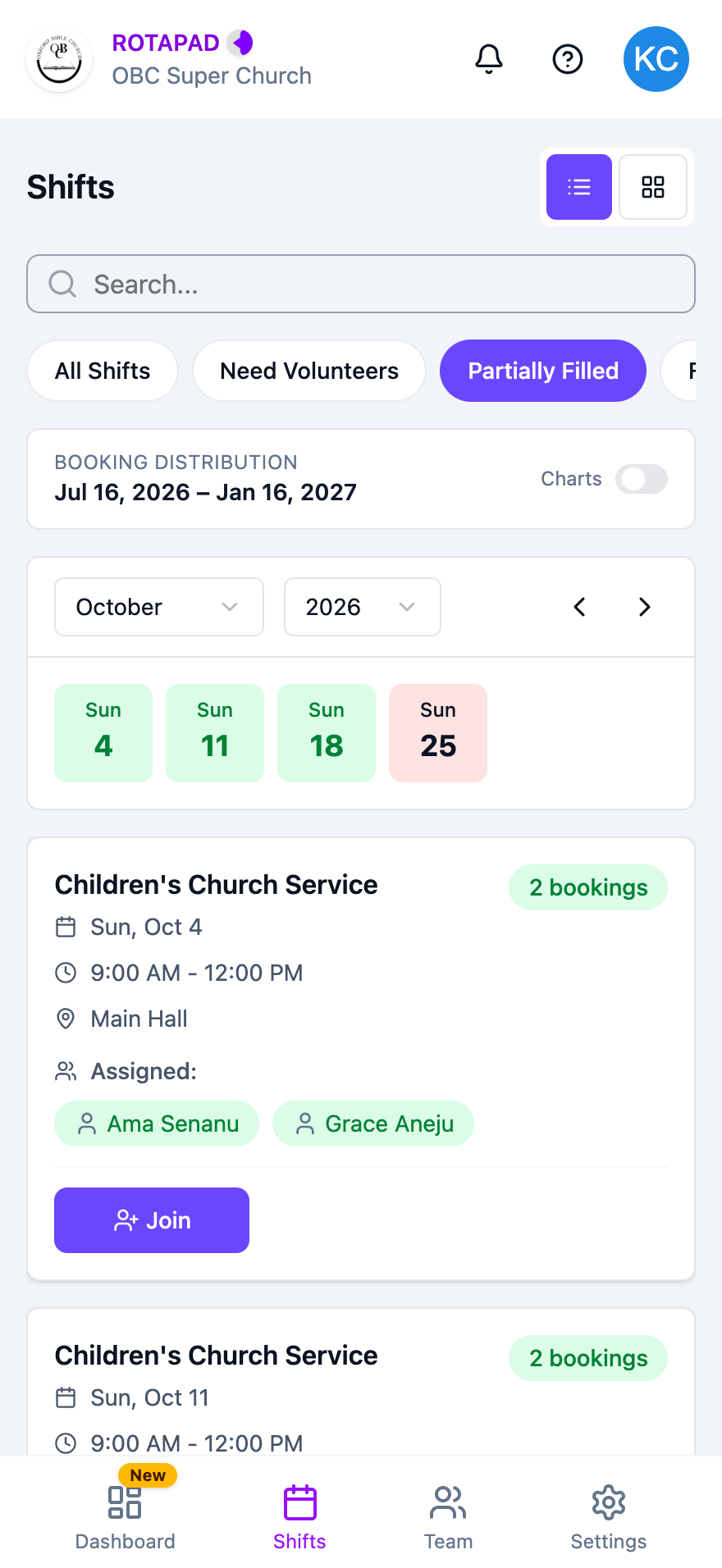
Task: Click the Shifts calendar icon in bottom bar
Action: tap(300, 1502)
